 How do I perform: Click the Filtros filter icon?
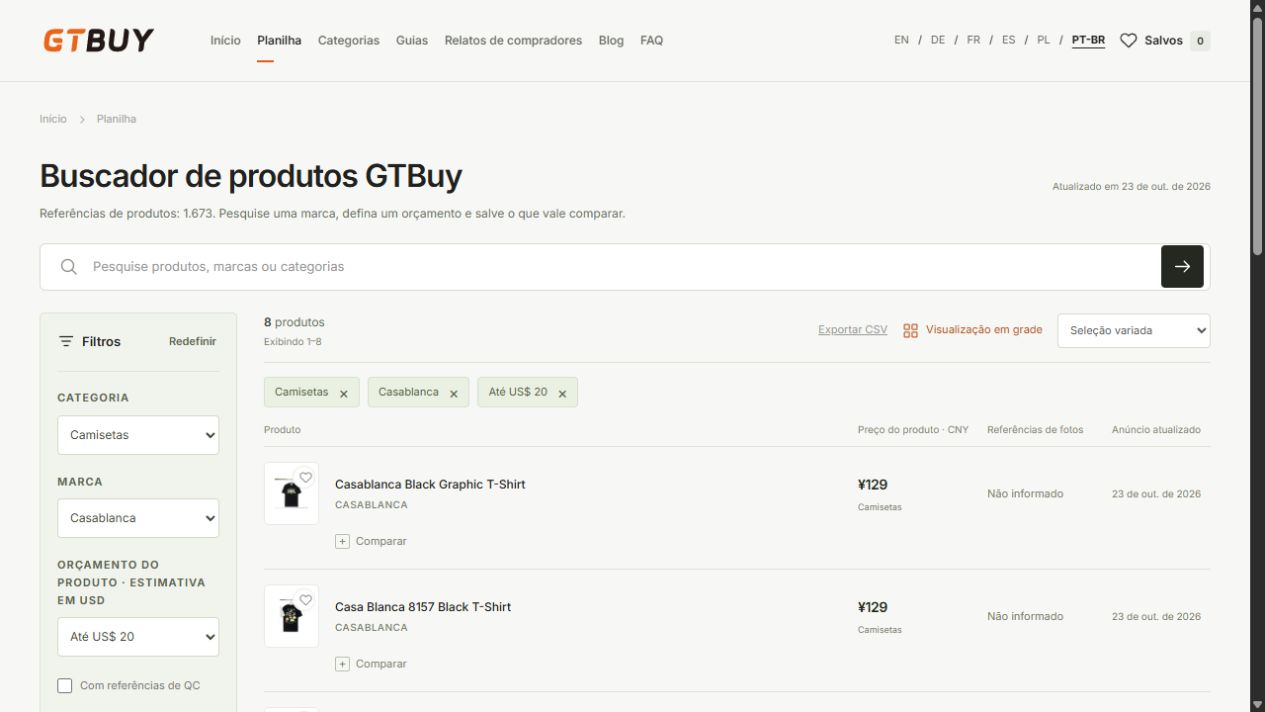[66, 342]
